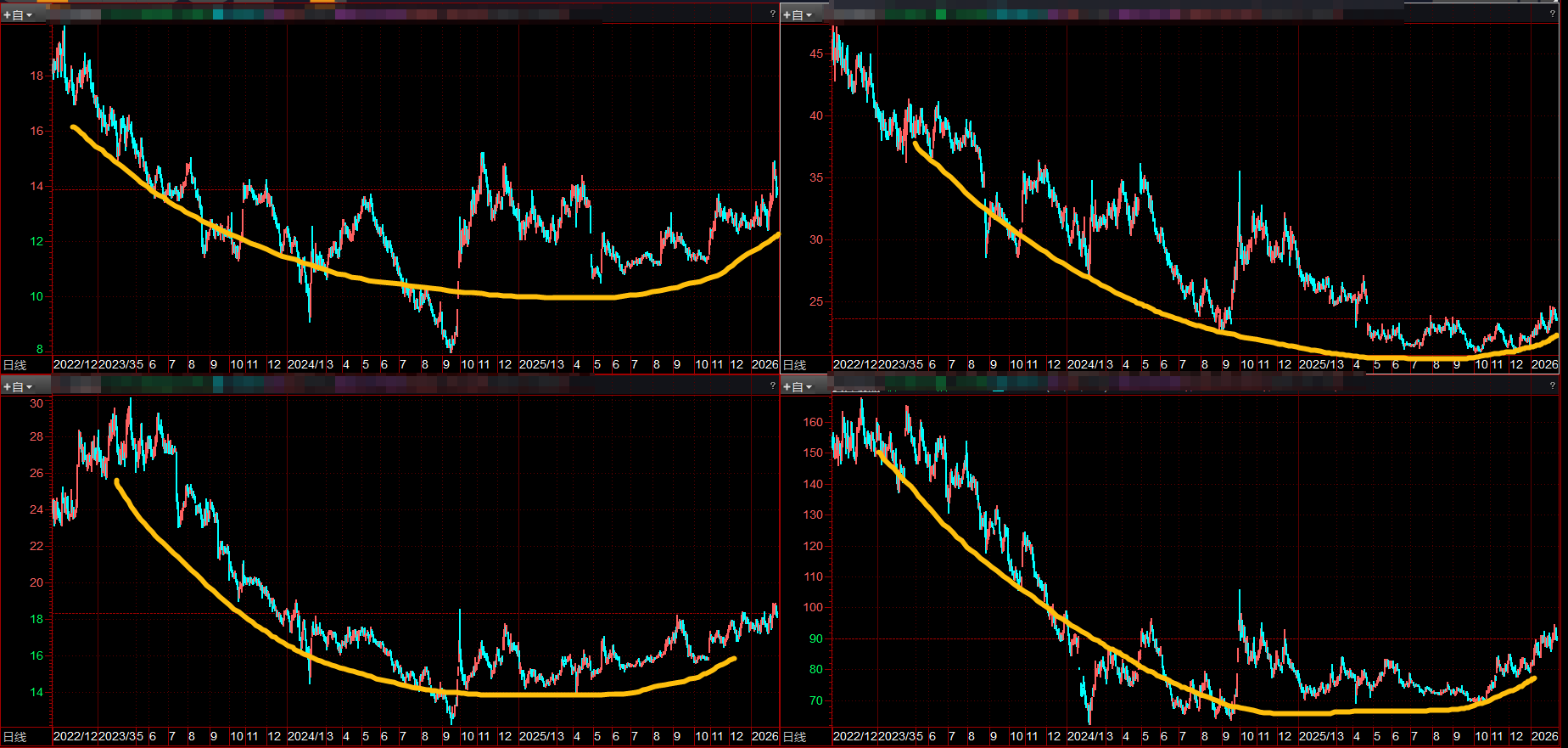Click the 2026 label on top-right time axis
This screenshot has width=1568, height=748.
point(1544,364)
